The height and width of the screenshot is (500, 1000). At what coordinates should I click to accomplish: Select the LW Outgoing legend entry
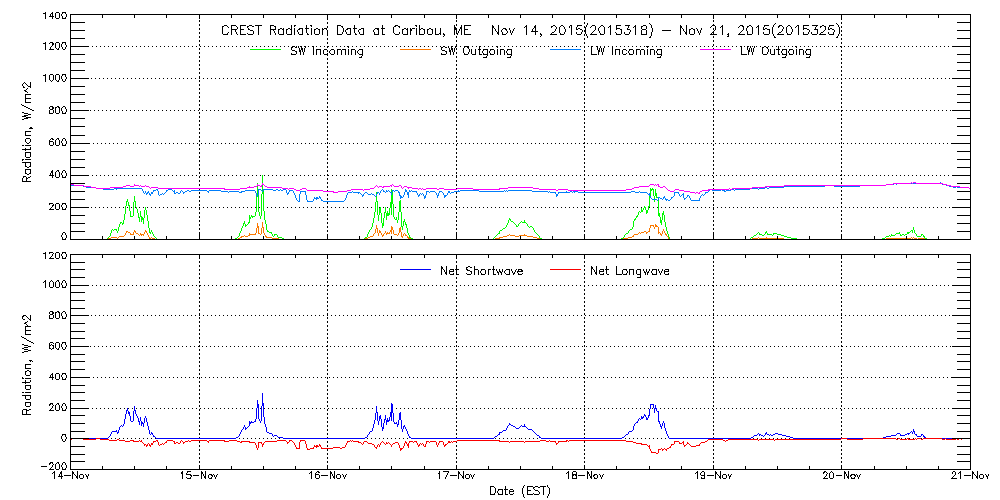click(x=775, y=52)
